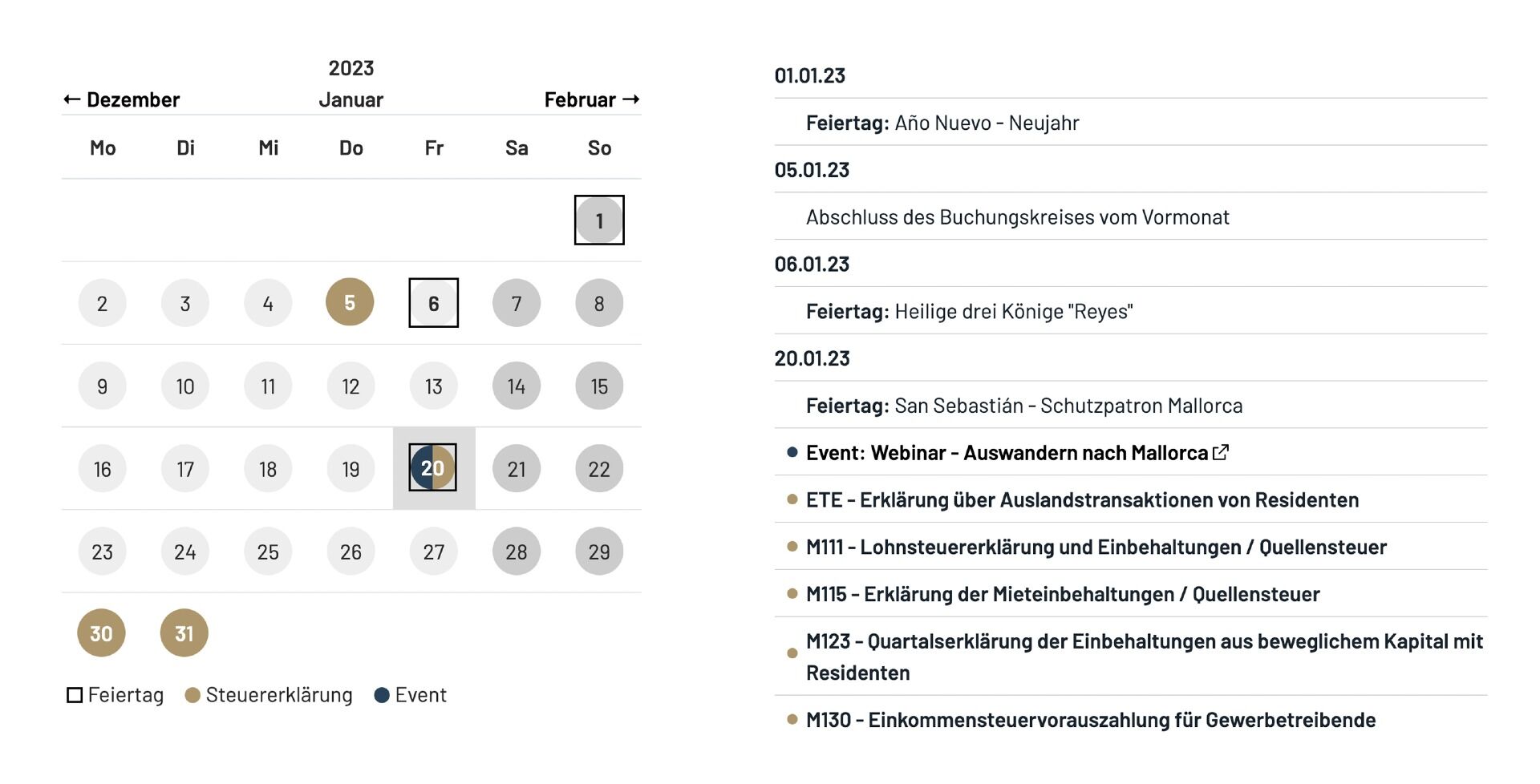Select January 1 holiday day
The image size is (1540, 784).
click(x=599, y=220)
